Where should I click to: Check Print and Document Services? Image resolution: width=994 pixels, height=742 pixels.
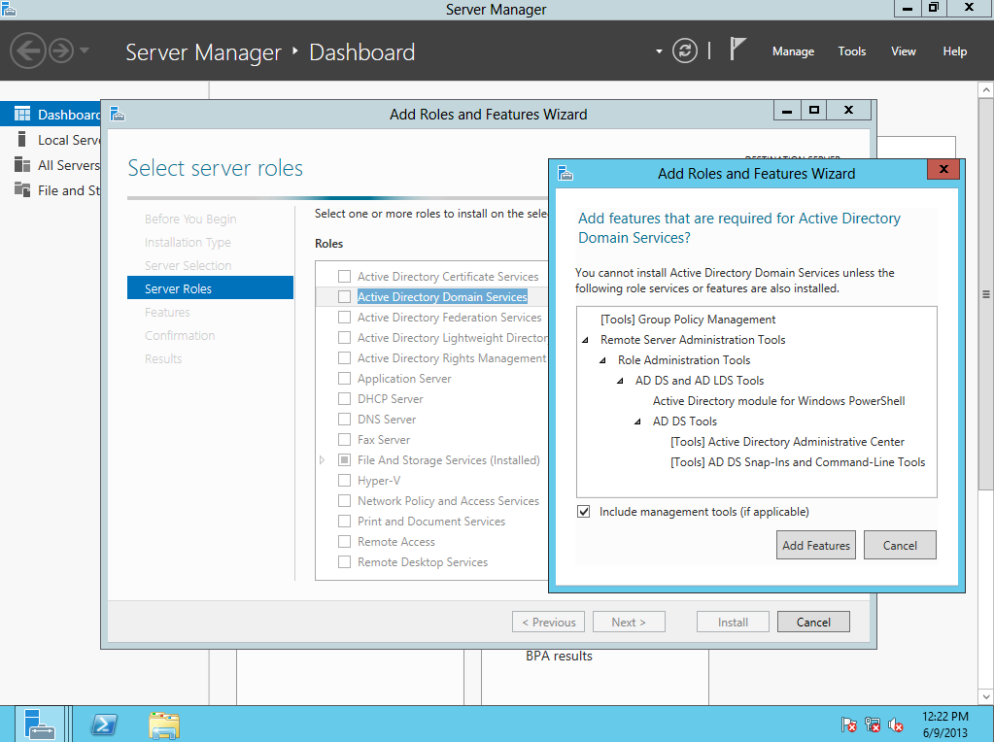[344, 521]
